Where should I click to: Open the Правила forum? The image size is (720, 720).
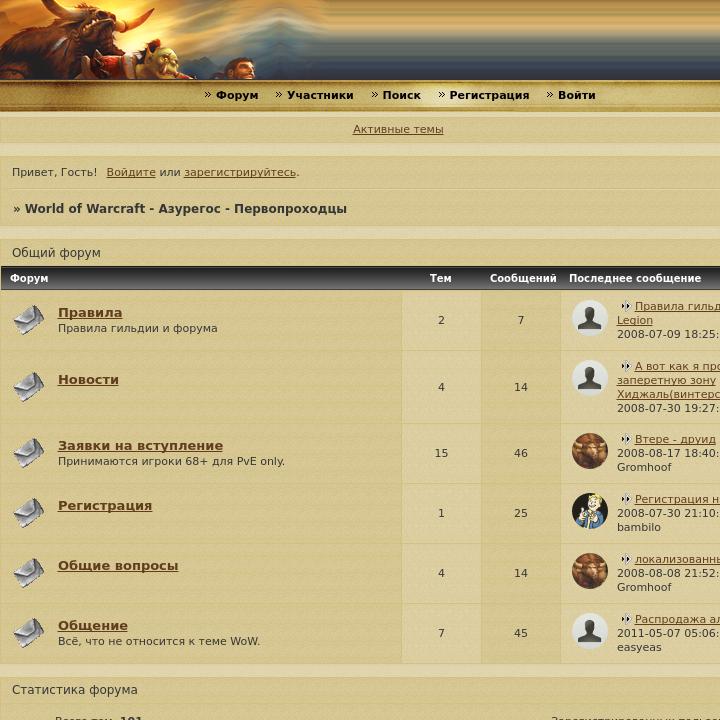tap(90, 313)
